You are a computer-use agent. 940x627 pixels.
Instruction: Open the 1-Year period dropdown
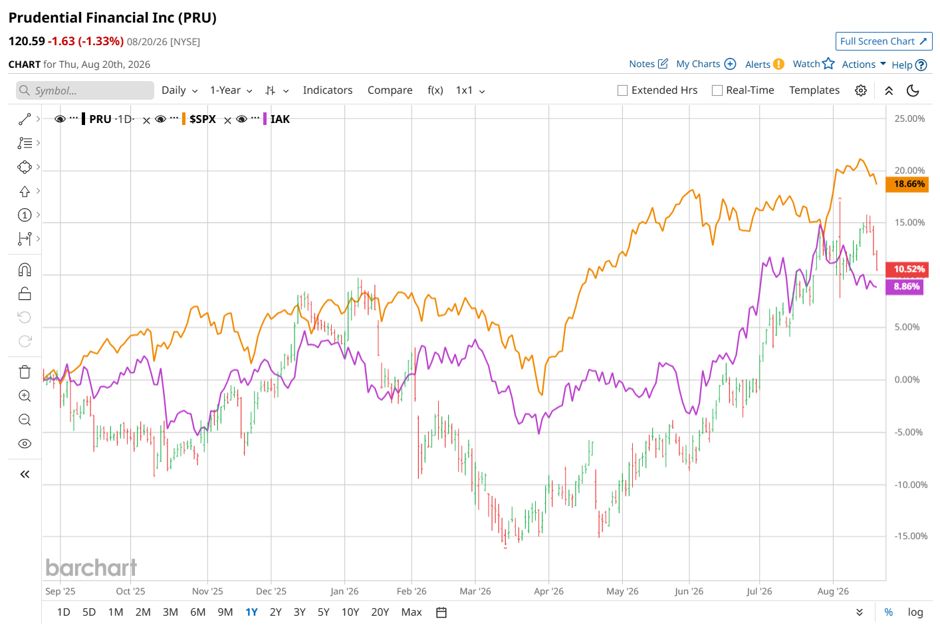coord(231,91)
